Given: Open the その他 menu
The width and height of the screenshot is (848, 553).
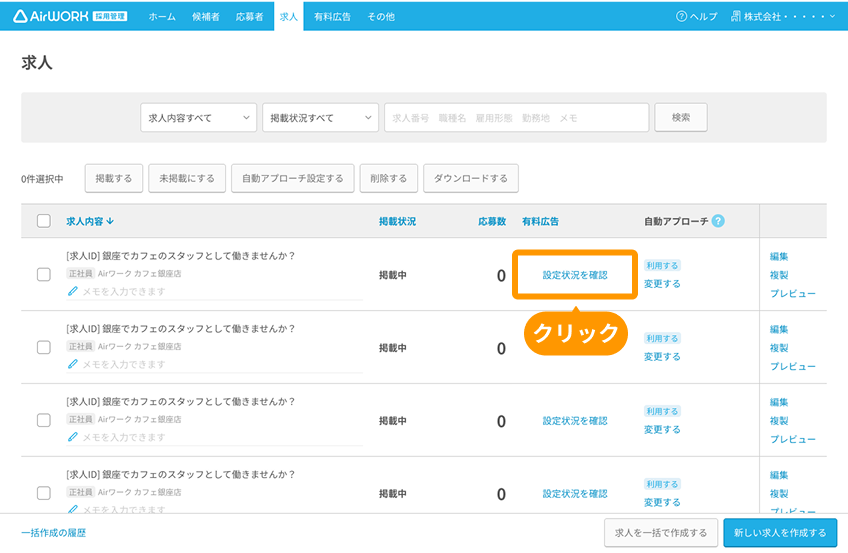Looking at the screenshot, I should 381,17.
